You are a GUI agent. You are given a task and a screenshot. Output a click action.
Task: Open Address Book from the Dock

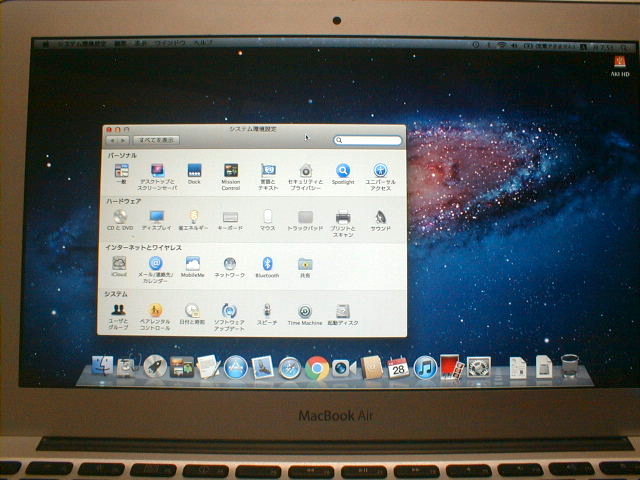pyautogui.click(x=371, y=367)
